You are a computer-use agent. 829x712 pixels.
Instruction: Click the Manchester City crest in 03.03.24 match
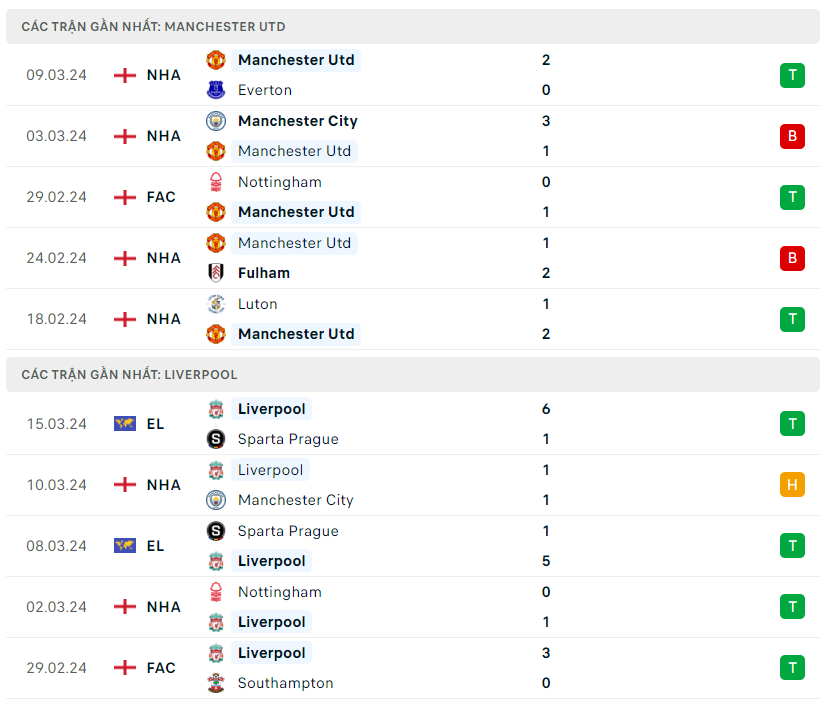tap(216, 121)
